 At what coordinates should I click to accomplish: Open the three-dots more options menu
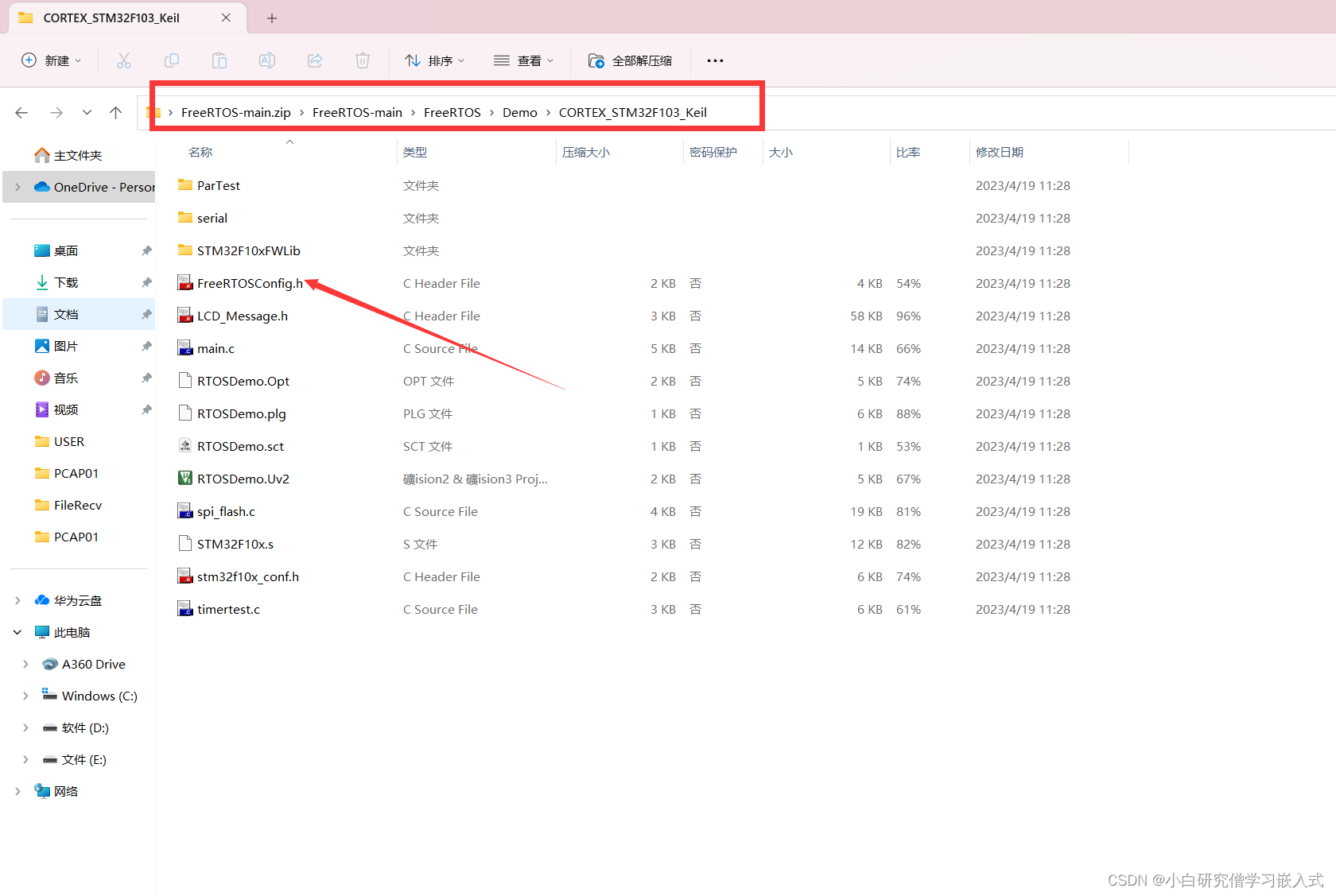(x=715, y=60)
